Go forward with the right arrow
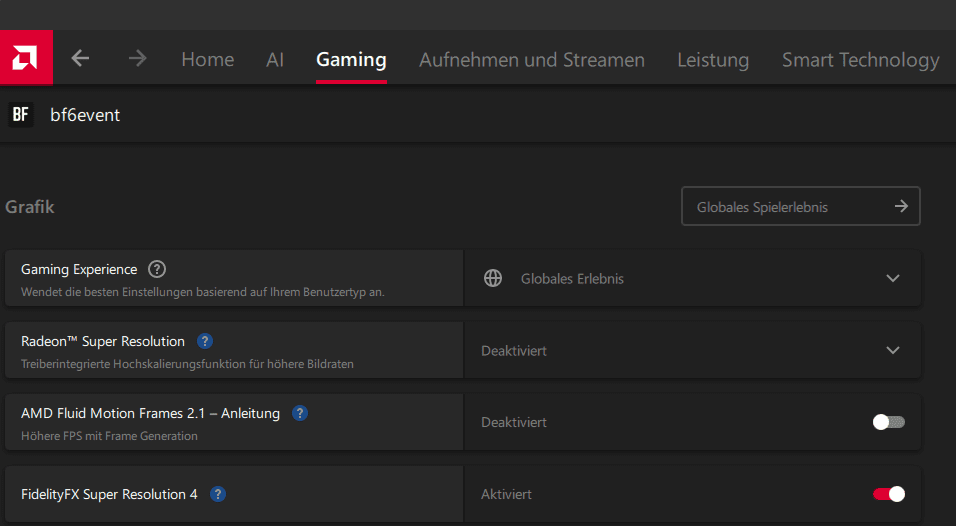The image size is (956, 526). 137,59
